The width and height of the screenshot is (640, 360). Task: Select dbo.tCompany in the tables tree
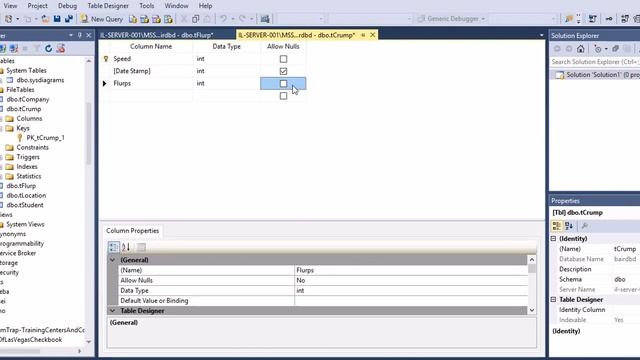click(28, 99)
